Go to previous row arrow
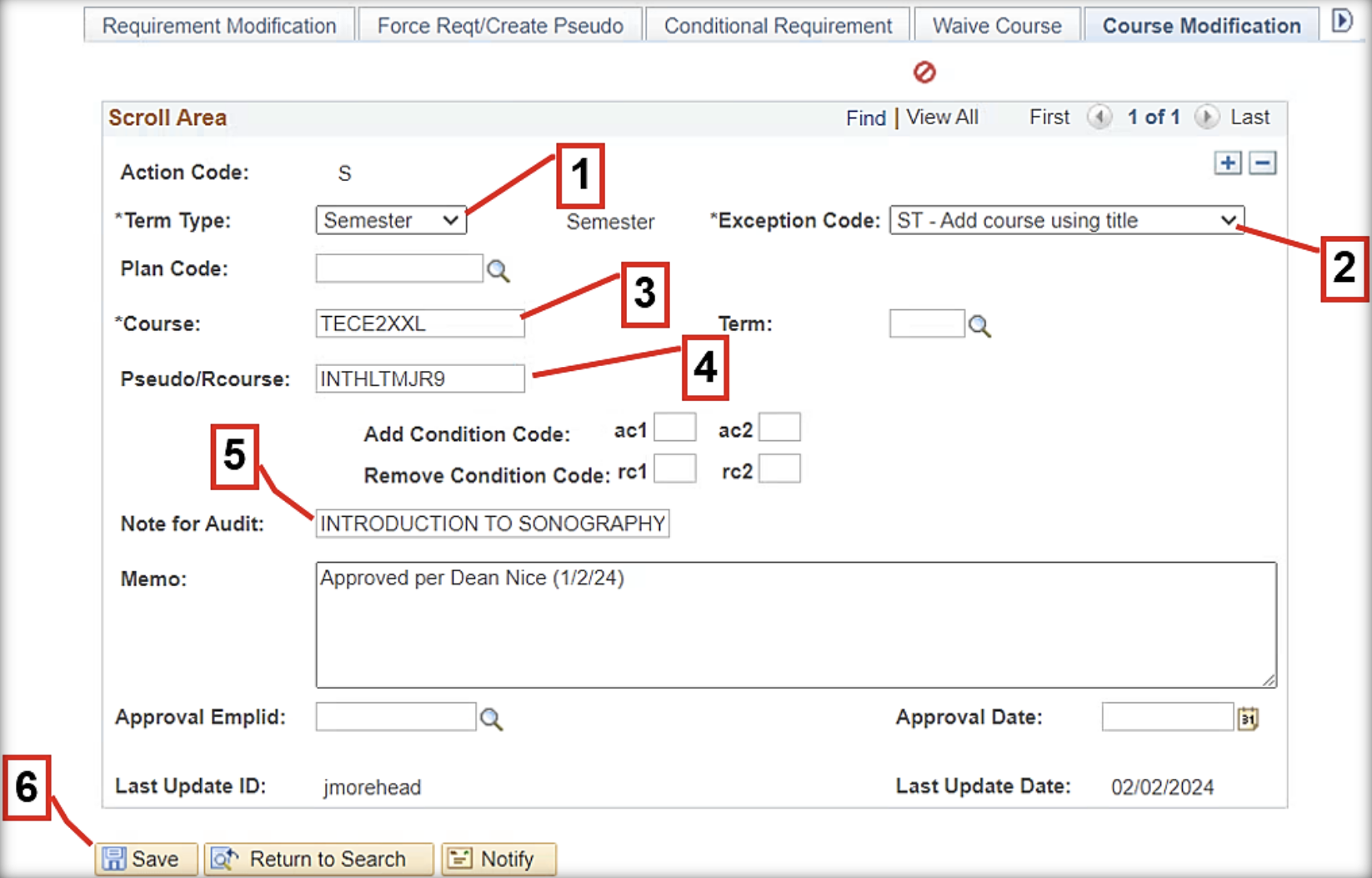Viewport: 1372px width, 878px height. (1099, 118)
